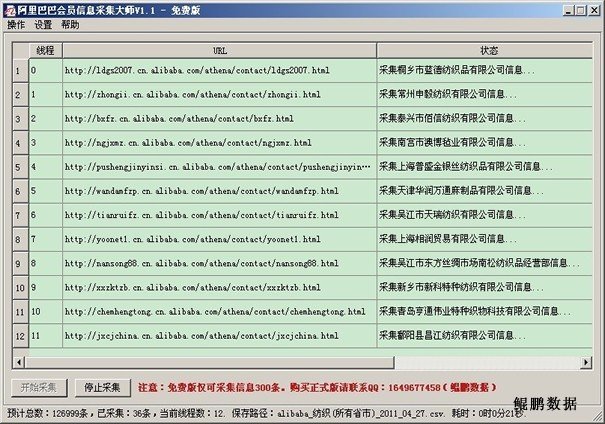Click status 采集南宫市澳博毡业有限公司信息
This screenshot has height=424, width=605.
(x=485, y=143)
